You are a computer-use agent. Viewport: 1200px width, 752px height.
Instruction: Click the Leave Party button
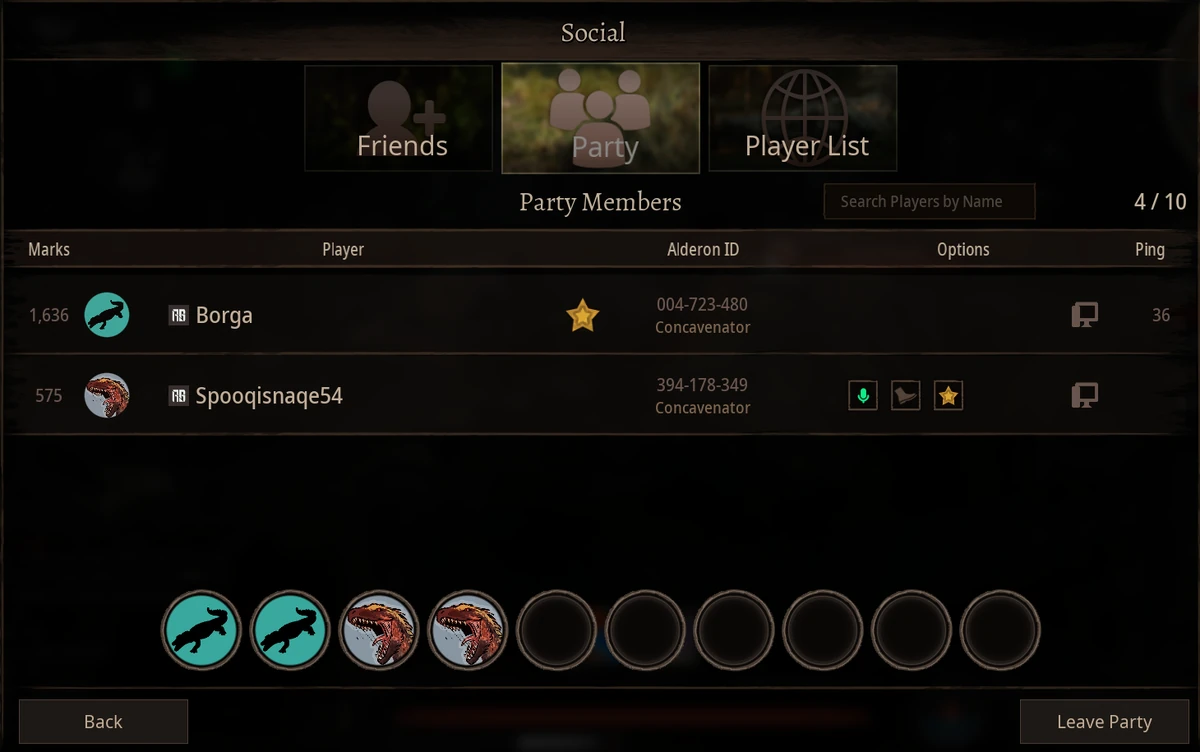click(1104, 721)
